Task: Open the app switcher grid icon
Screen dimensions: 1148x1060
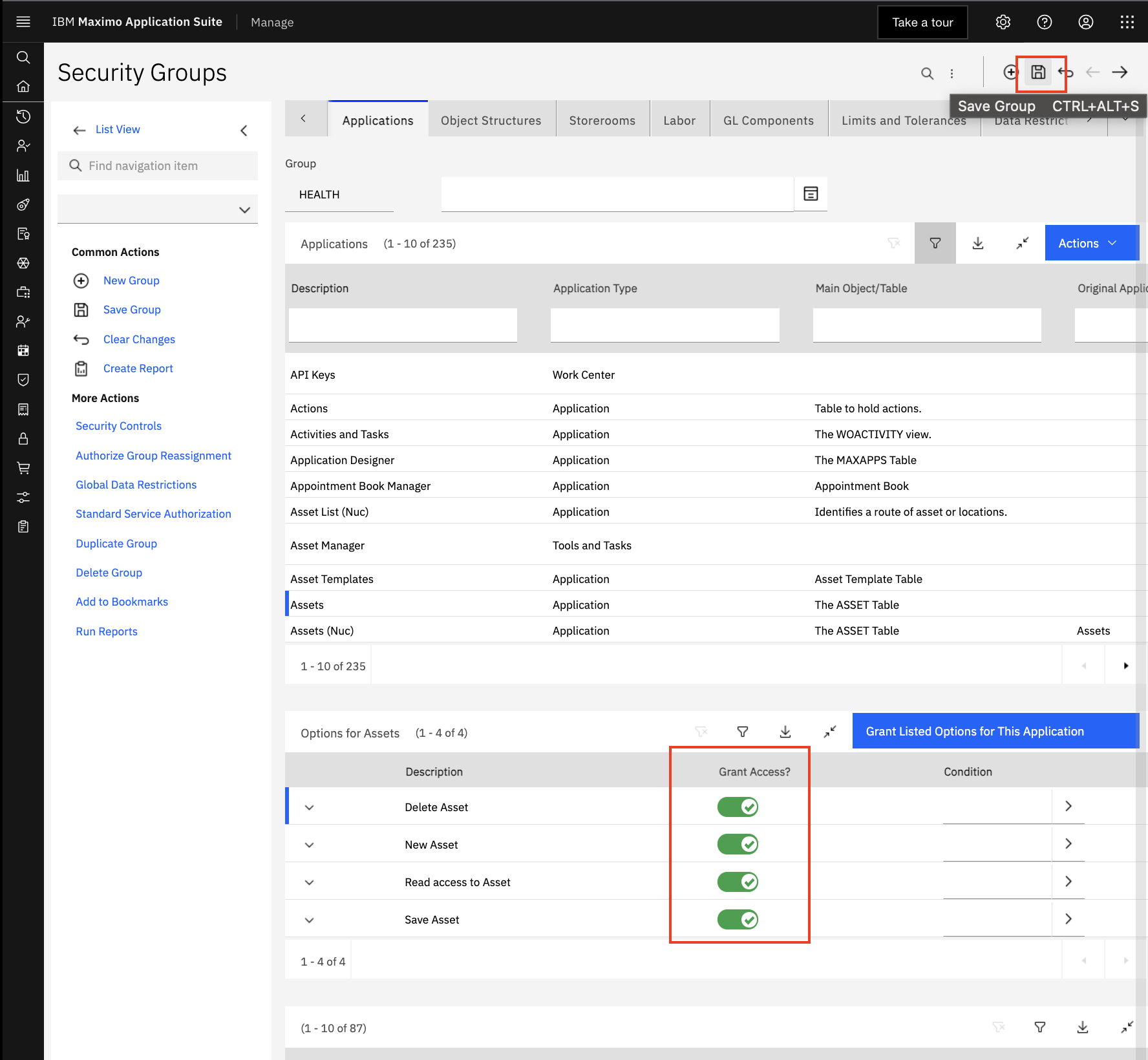Action: 1127,22
